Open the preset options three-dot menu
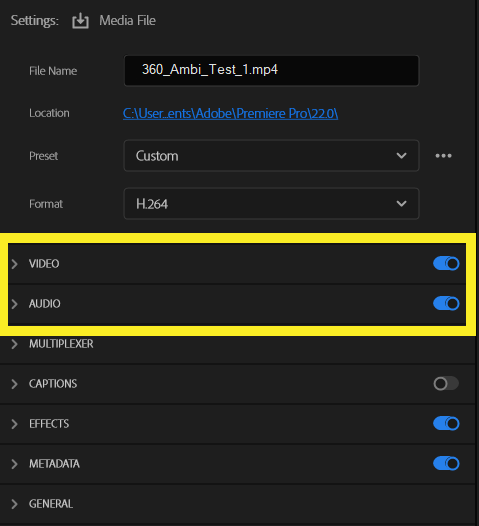This screenshot has width=479, height=526. [x=443, y=156]
